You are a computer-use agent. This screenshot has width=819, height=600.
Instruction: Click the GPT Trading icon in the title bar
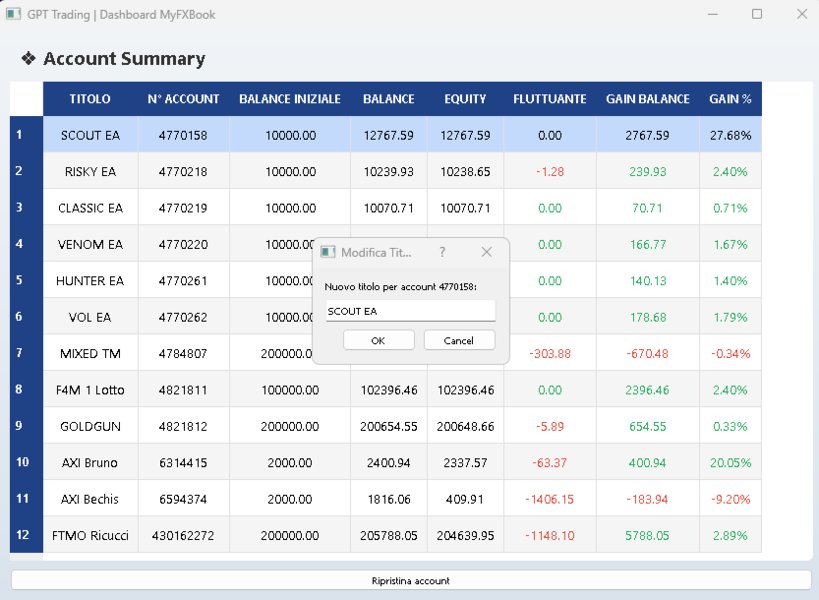[x=13, y=14]
